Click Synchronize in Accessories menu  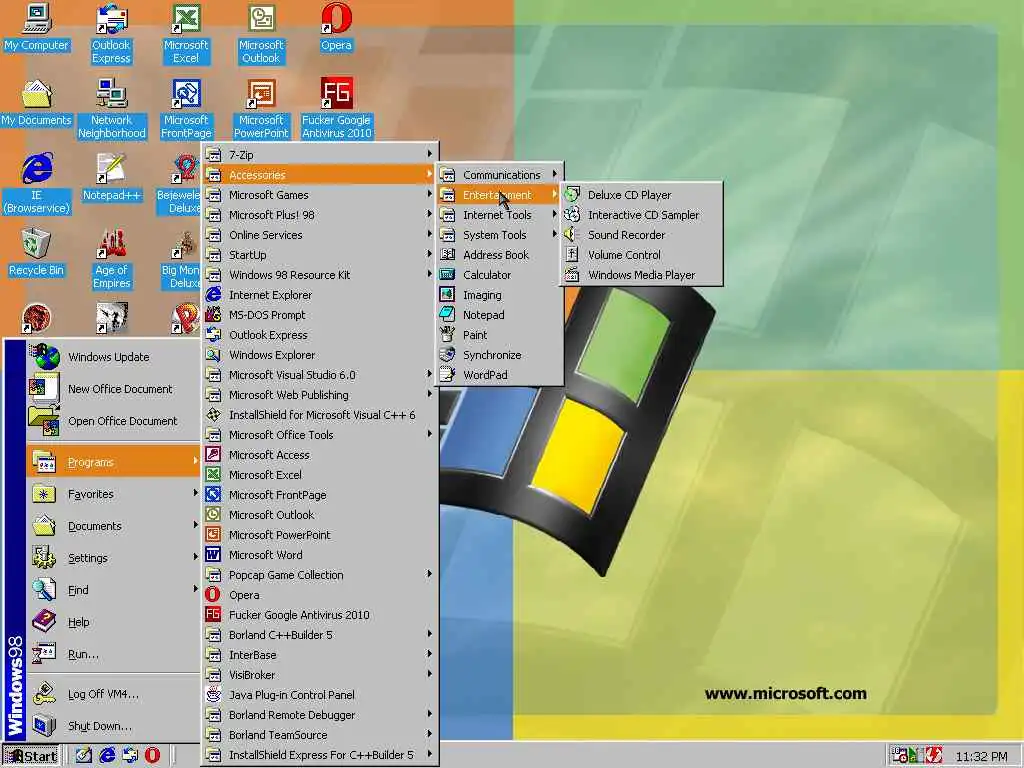pyautogui.click(x=500, y=355)
